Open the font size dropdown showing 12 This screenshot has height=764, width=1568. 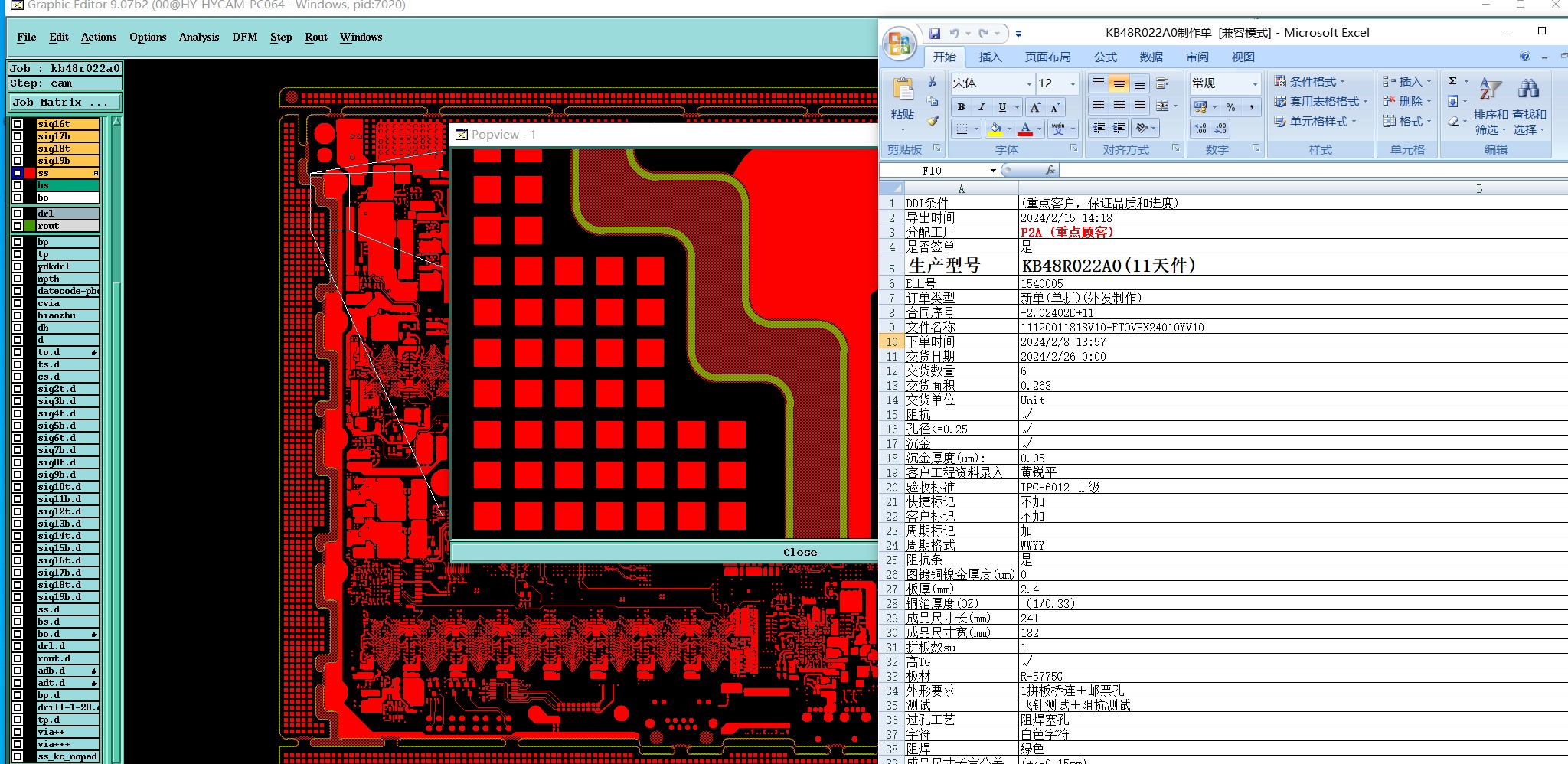pyautogui.click(x=1073, y=83)
